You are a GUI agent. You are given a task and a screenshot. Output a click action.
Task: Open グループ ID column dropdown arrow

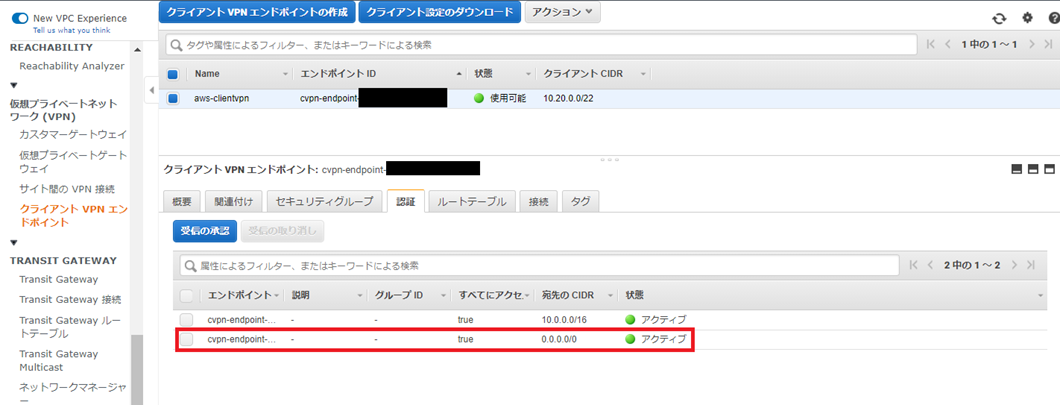click(x=444, y=295)
